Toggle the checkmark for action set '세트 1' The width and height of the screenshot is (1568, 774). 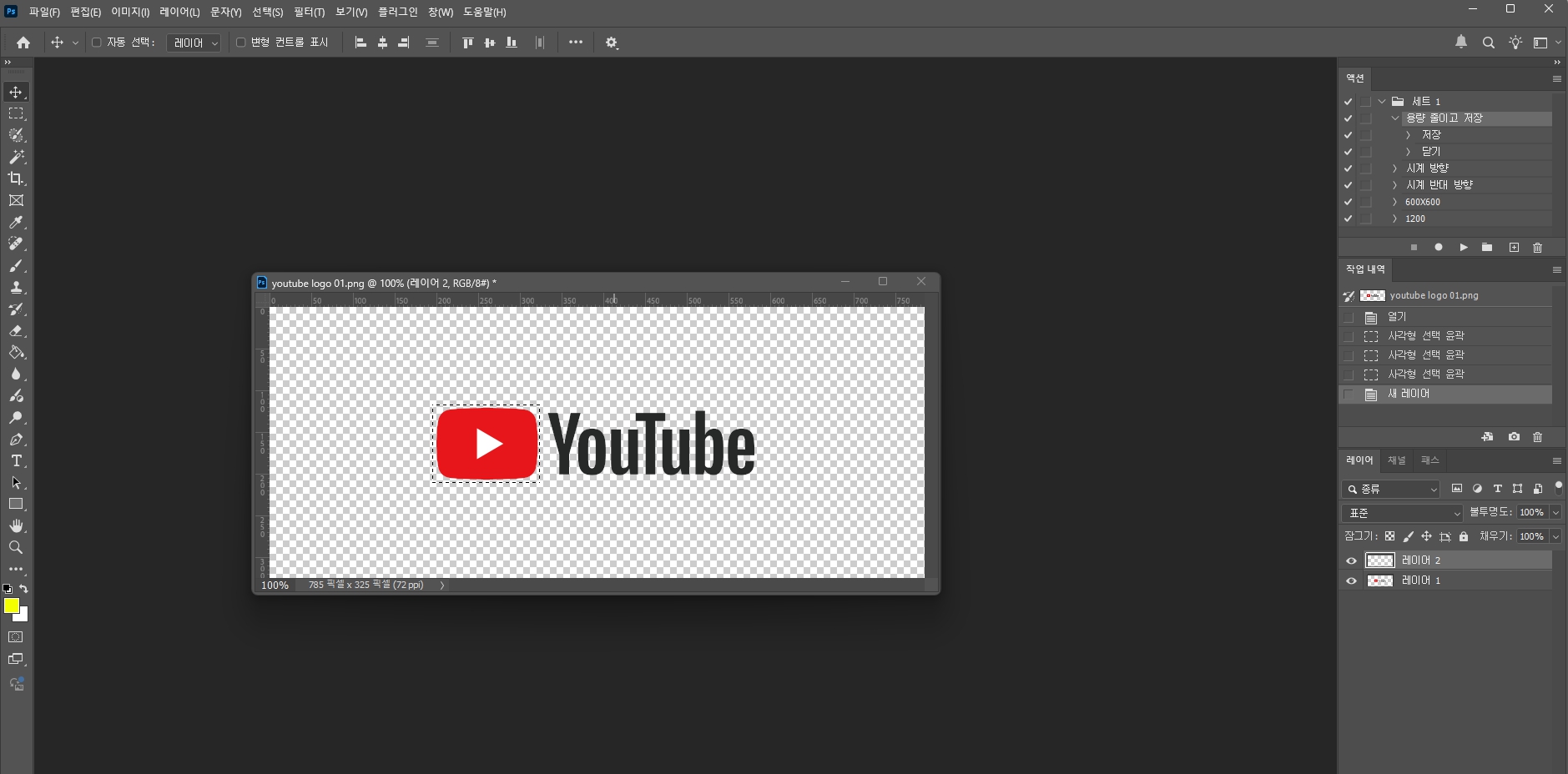(1348, 102)
